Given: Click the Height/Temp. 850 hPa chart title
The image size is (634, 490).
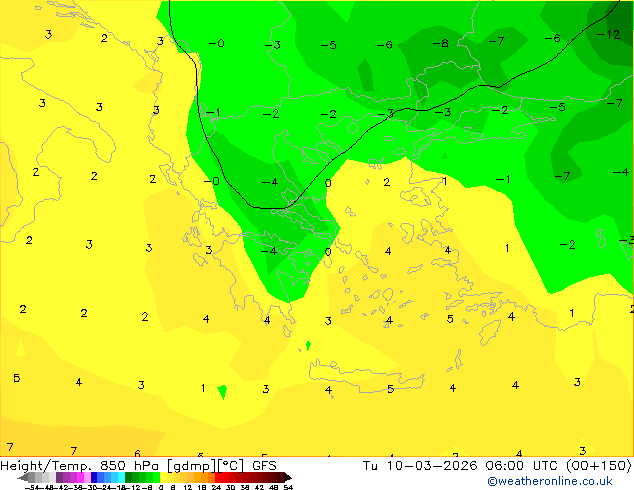Looking at the screenshot, I should 79,465.
